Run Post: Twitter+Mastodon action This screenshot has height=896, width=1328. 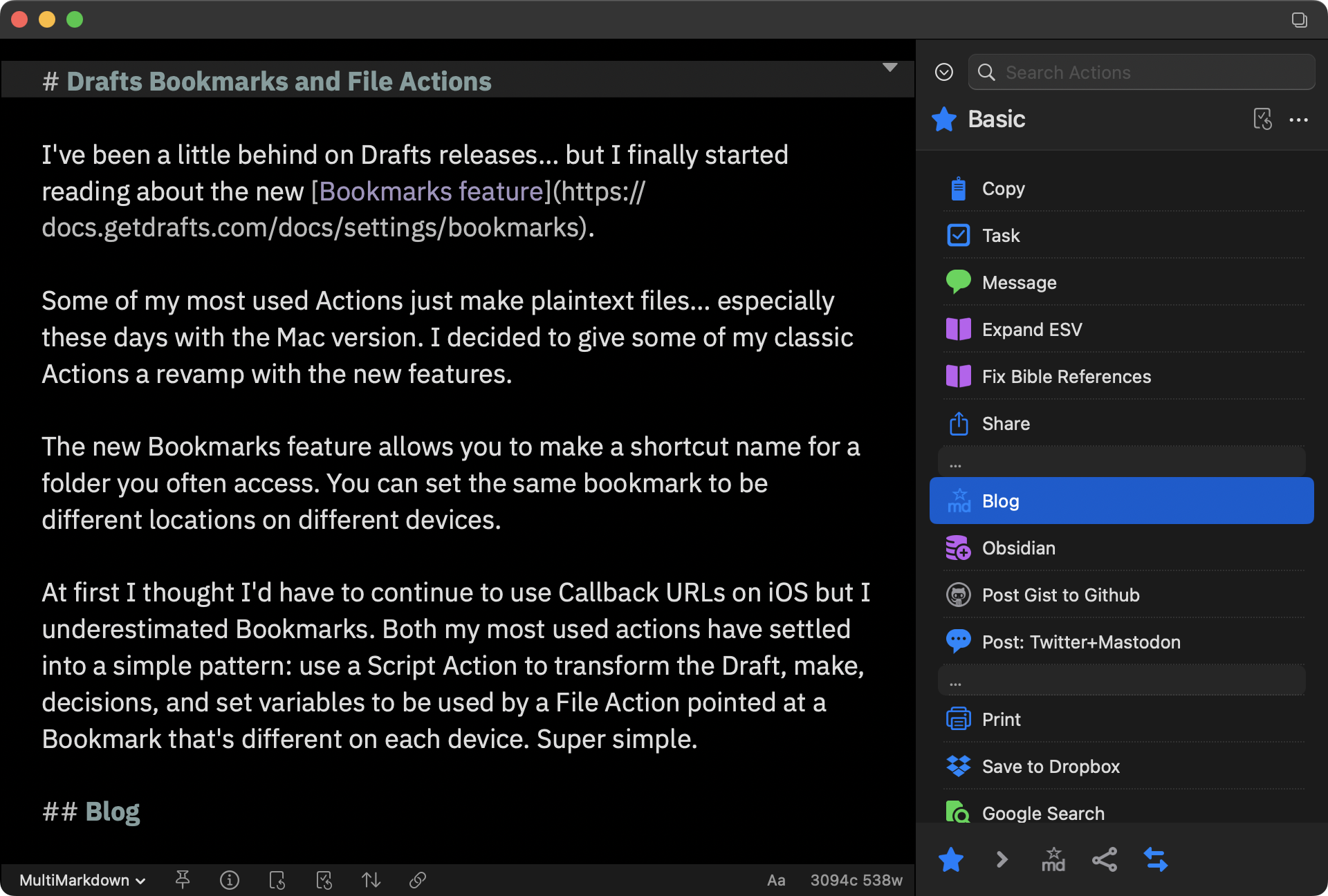click(1121, 642)
